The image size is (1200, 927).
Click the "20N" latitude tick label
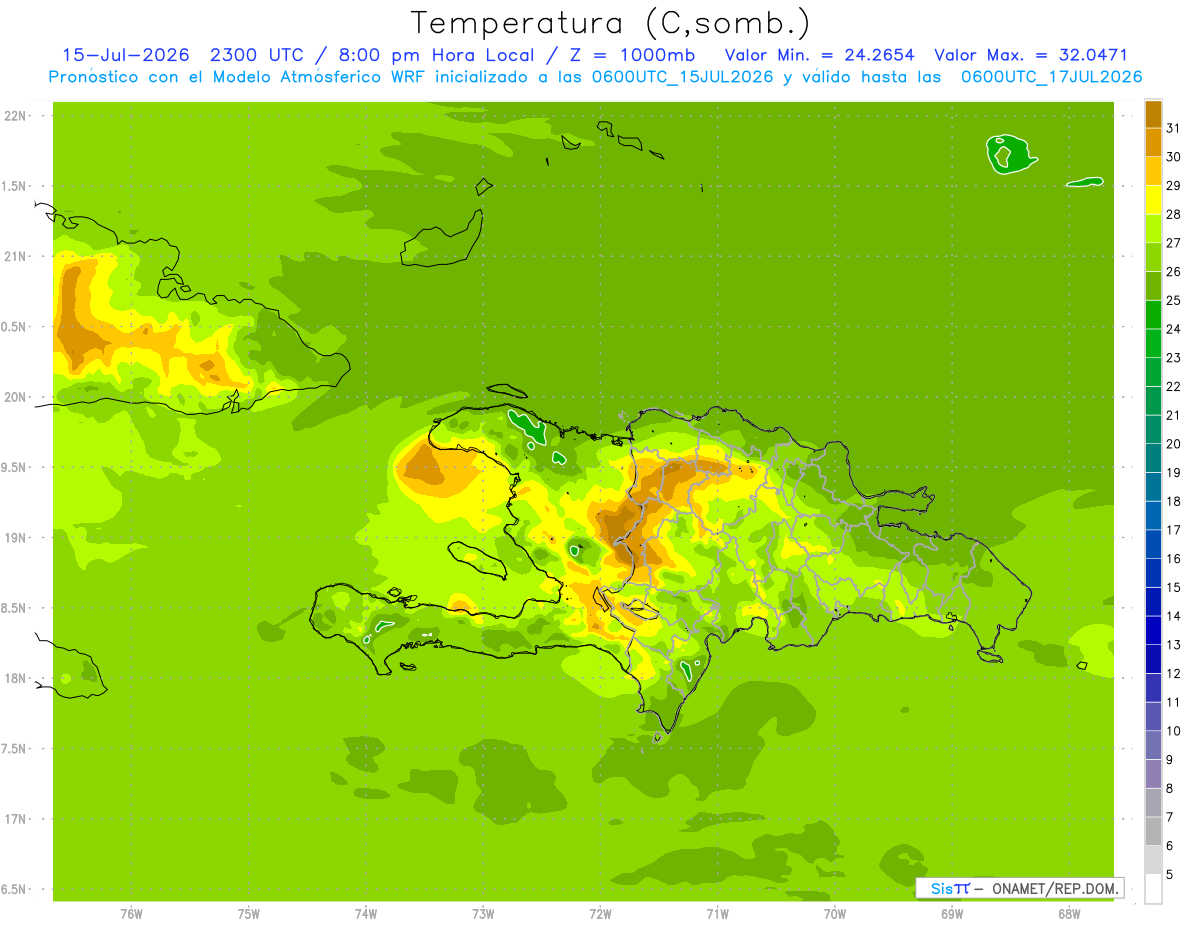click(15, 397)
